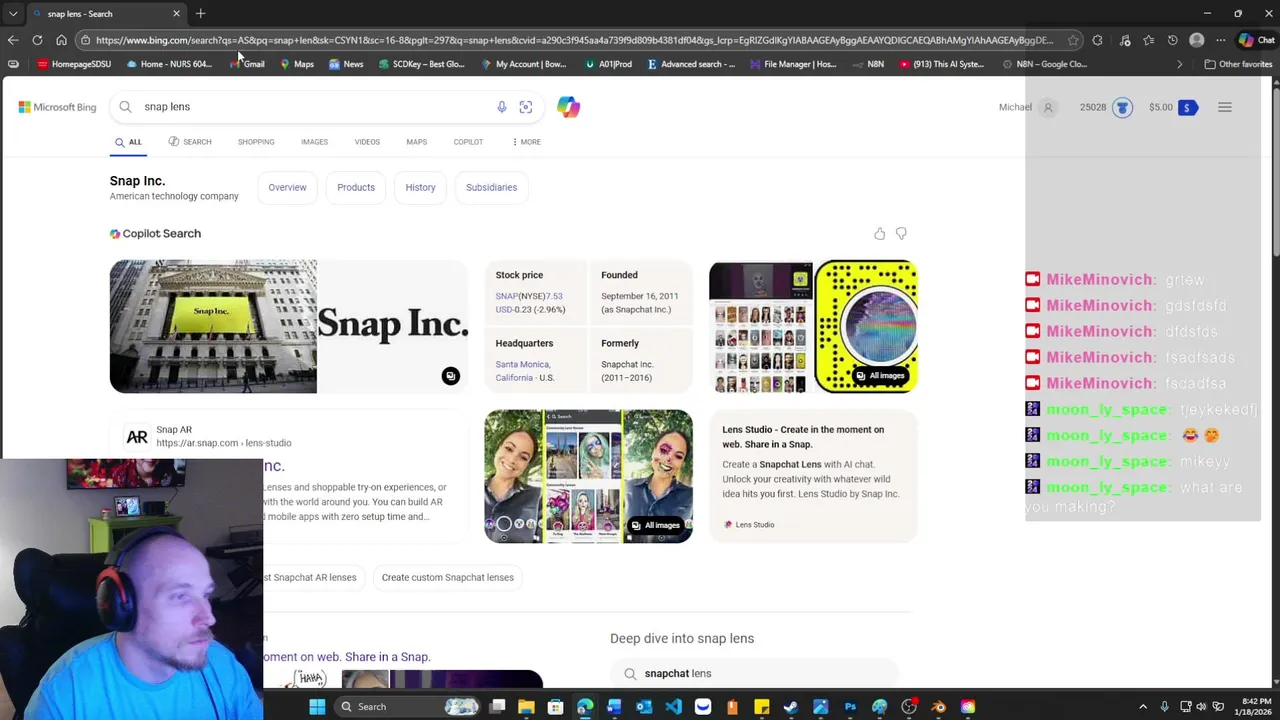Open Steam from the taskbar

791,707
